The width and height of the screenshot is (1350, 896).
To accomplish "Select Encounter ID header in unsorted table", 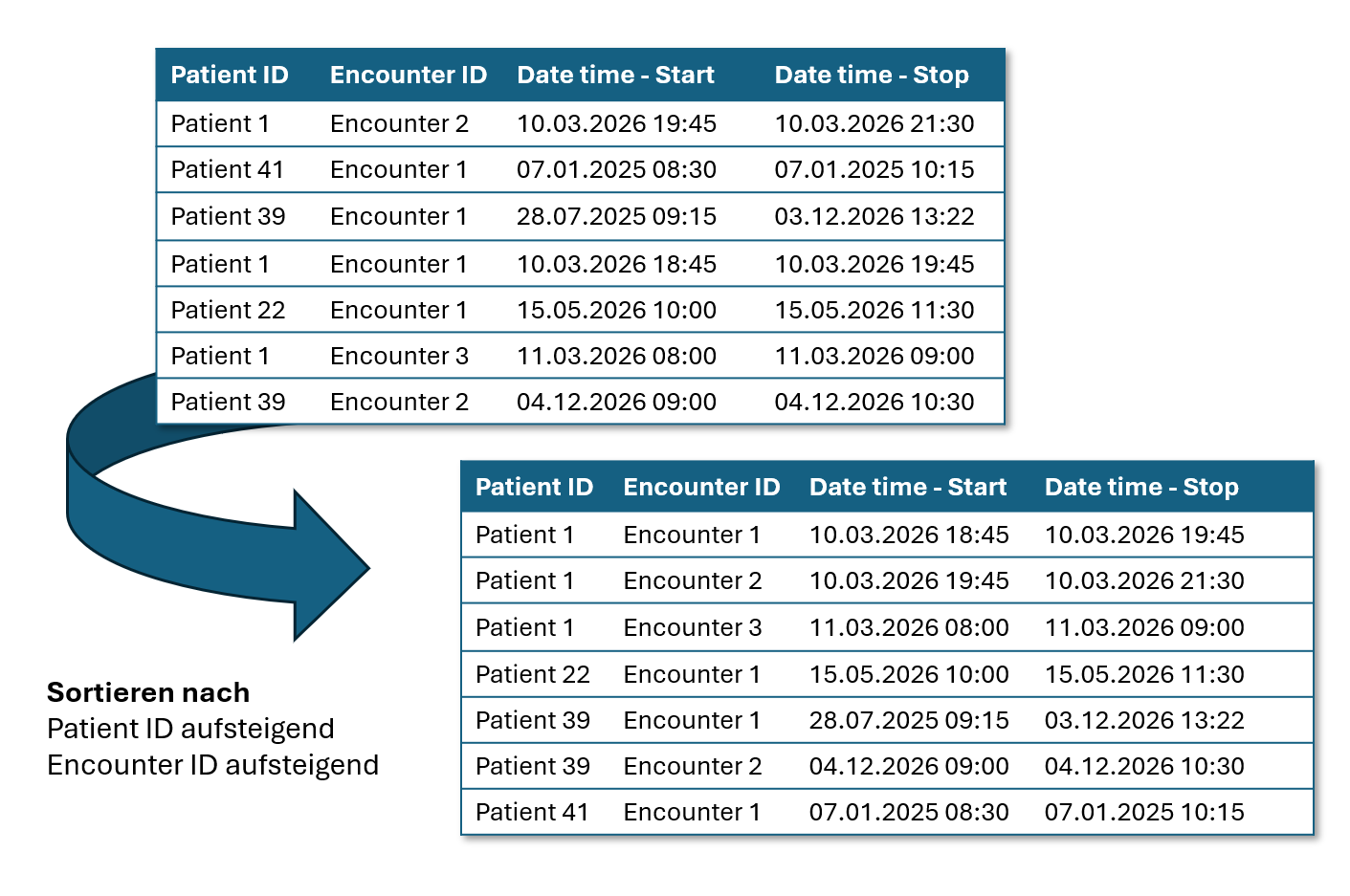I will point(408,76).
